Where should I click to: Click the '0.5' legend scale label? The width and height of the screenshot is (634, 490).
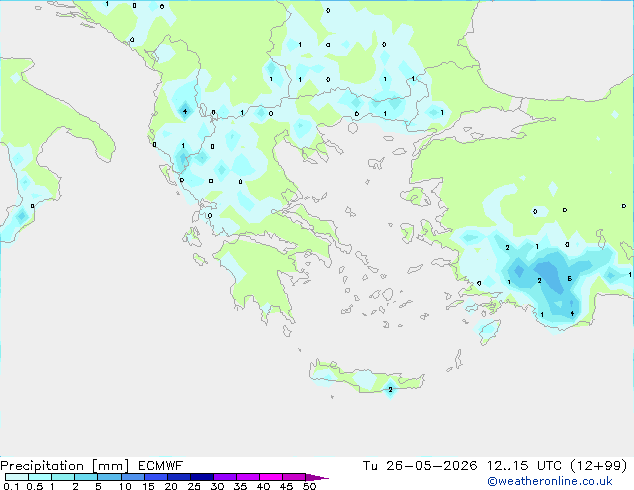tap(35, 486)
